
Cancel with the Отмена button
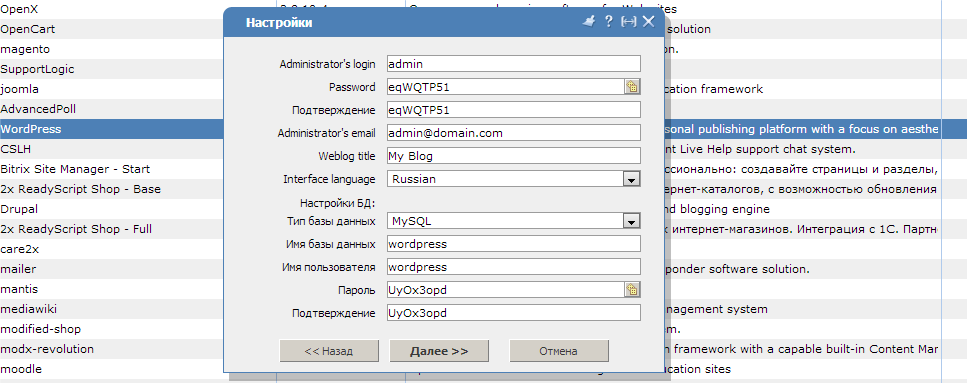[559, 351]
